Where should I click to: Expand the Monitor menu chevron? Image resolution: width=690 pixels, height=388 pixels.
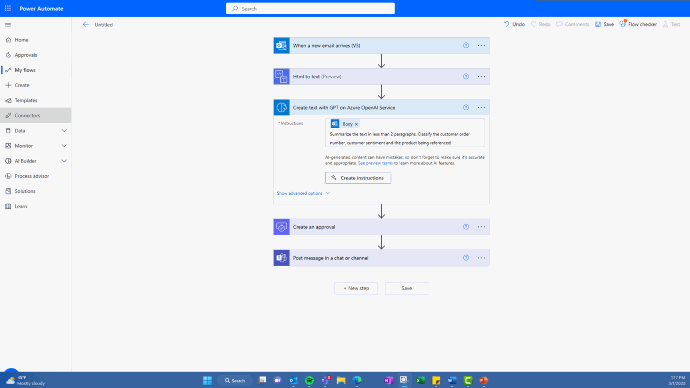[x=64, y=146]
